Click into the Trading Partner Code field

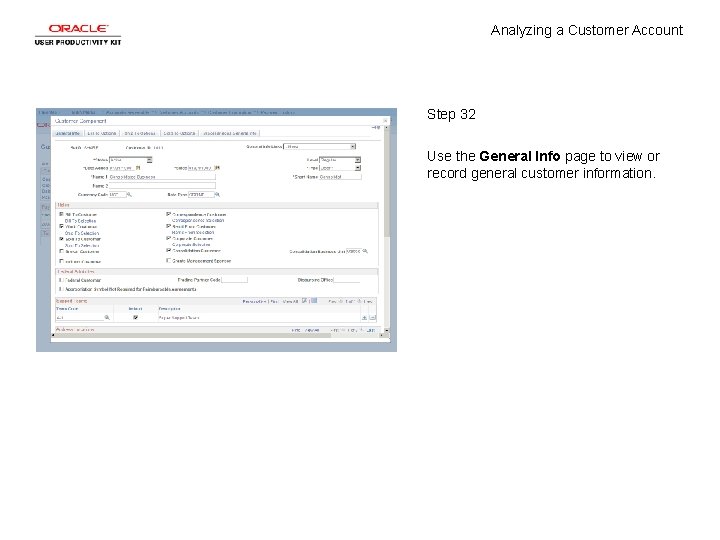coord(234,280)
